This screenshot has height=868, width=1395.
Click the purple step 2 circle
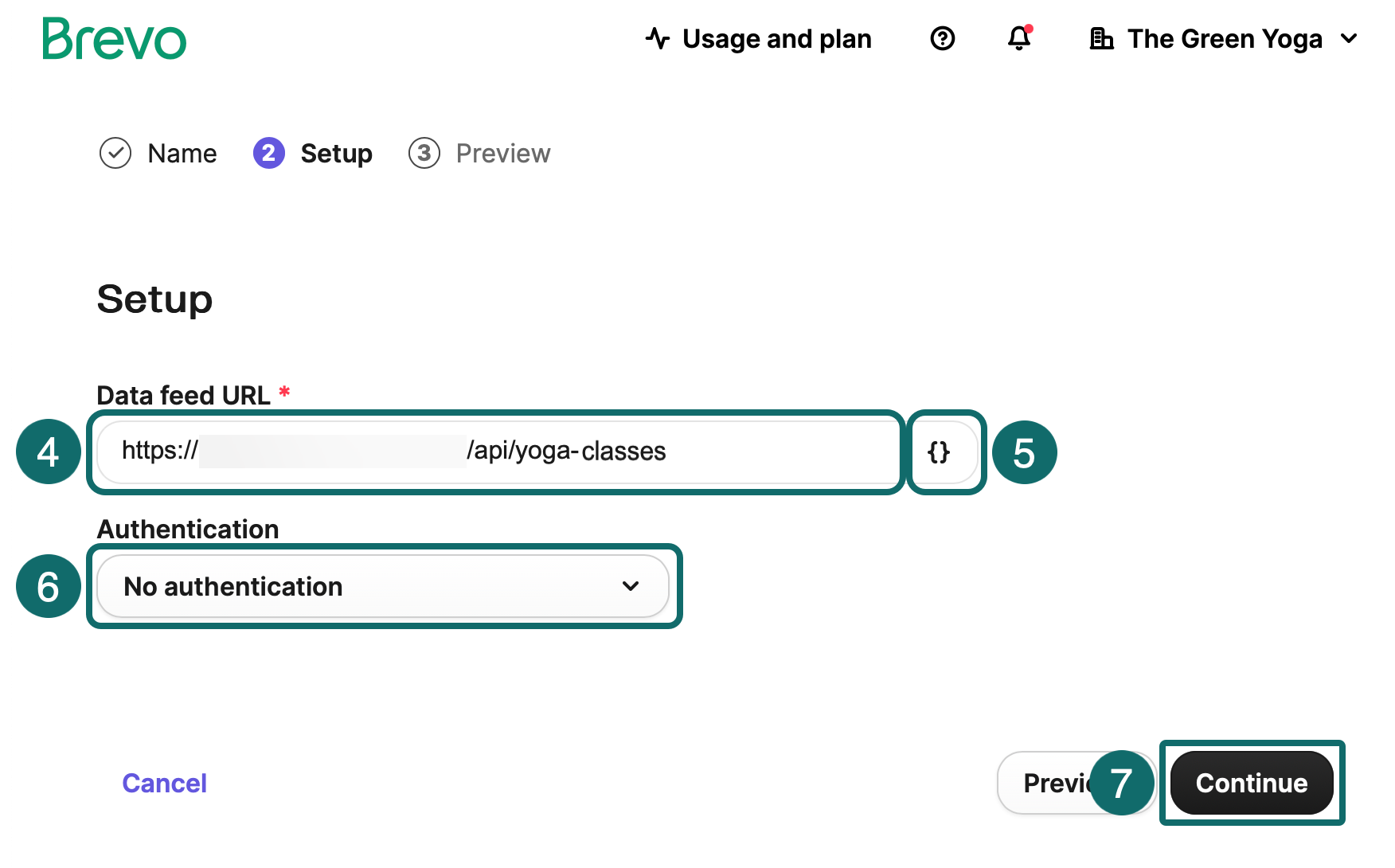pyautogui.click(x=268, y=153)
